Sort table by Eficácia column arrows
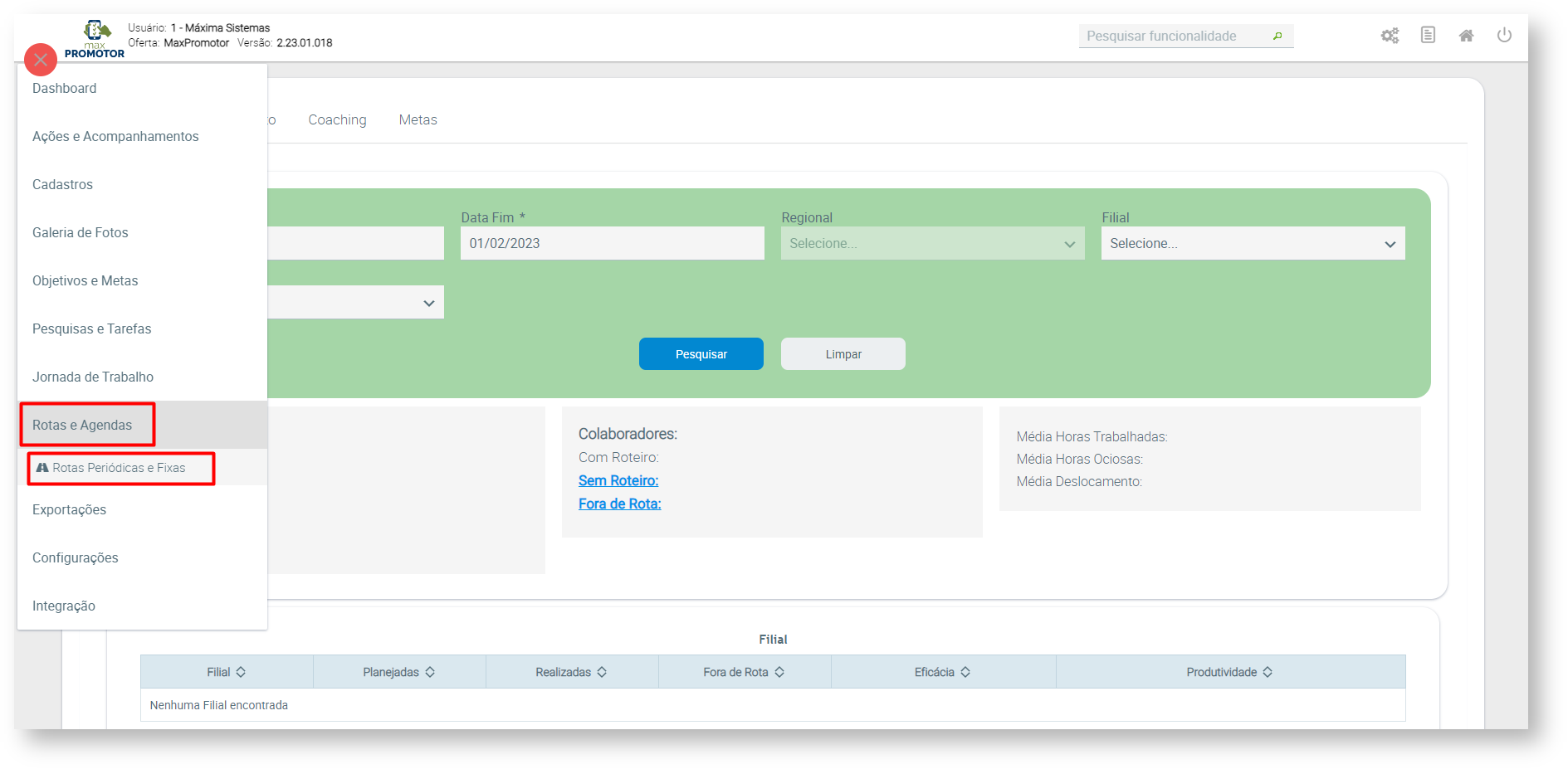Screen dimensions: 1568x769 click(x=965, y=672)
